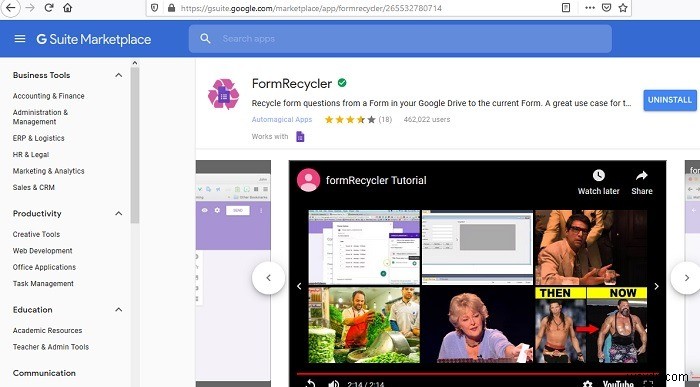This screenshot has height=387, width=700.
Task: Click the padlock site security icon
Action: [171, 8]
